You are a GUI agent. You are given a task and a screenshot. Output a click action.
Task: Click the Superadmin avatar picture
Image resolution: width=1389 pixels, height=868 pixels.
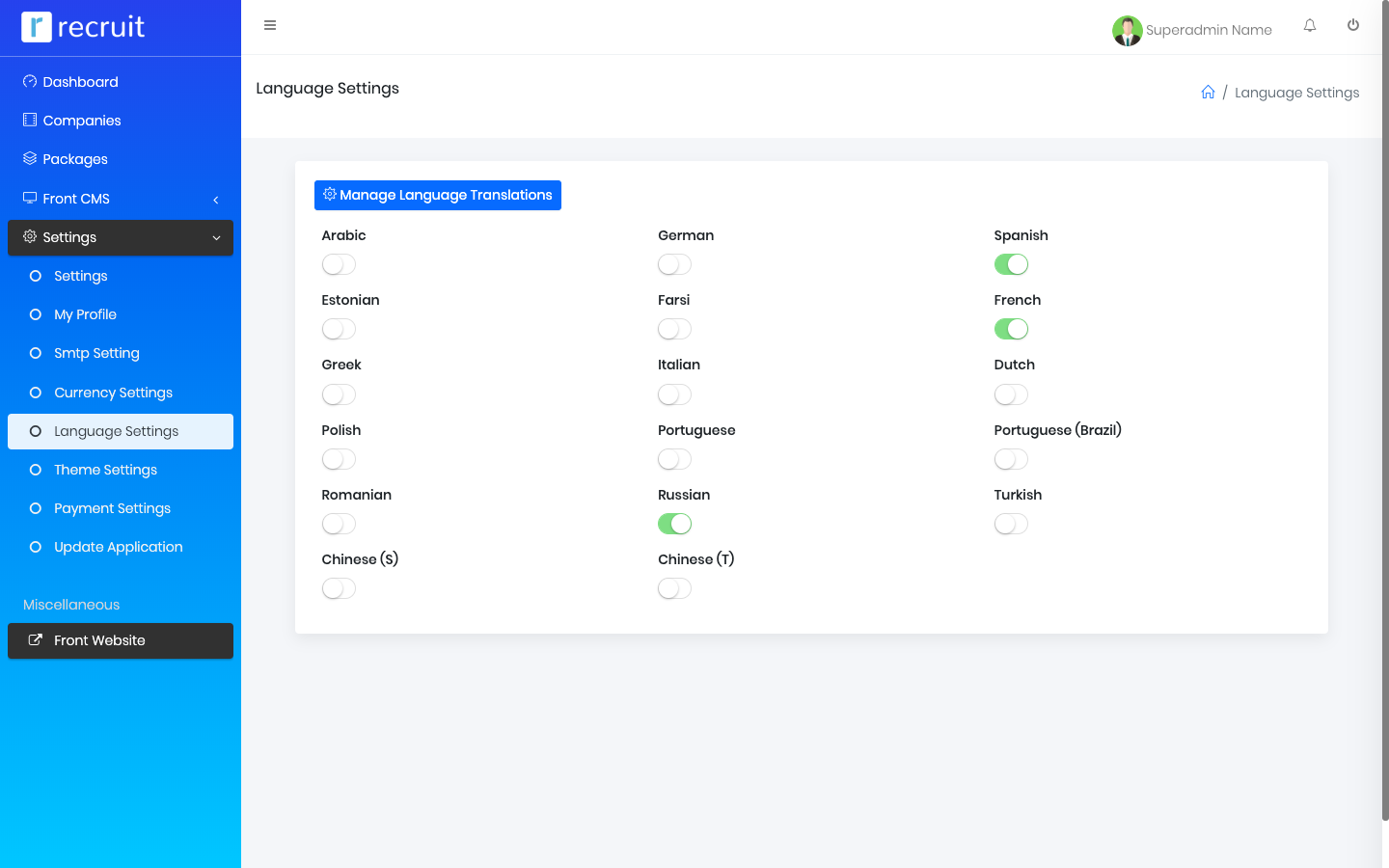click(1127, 31)
